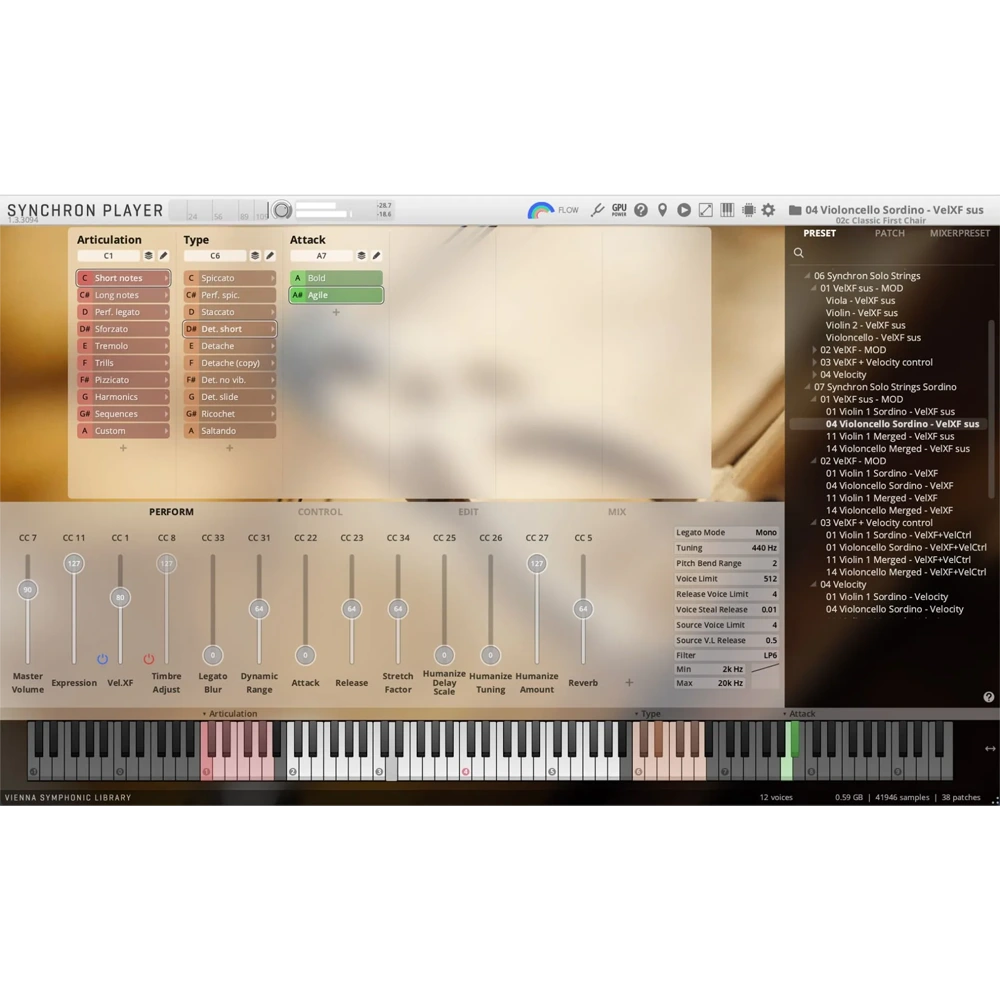Image resolution: width=1000 pixels, height=1000 pixels.
Task: Click the Attack edit pencil icon
Action: 376,256
